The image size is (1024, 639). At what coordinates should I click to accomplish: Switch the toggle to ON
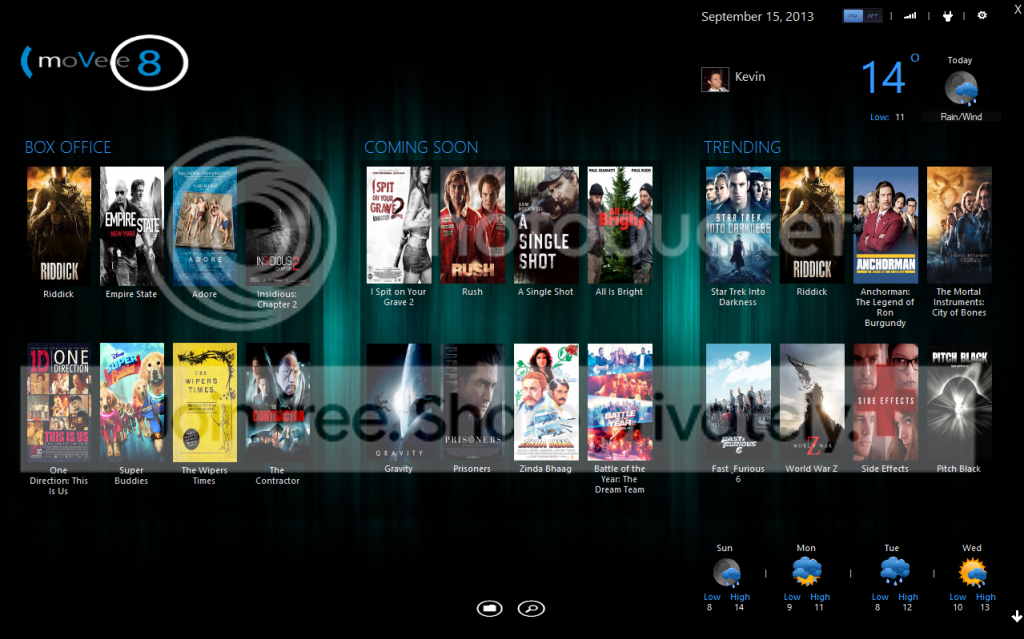pos(853,16)
